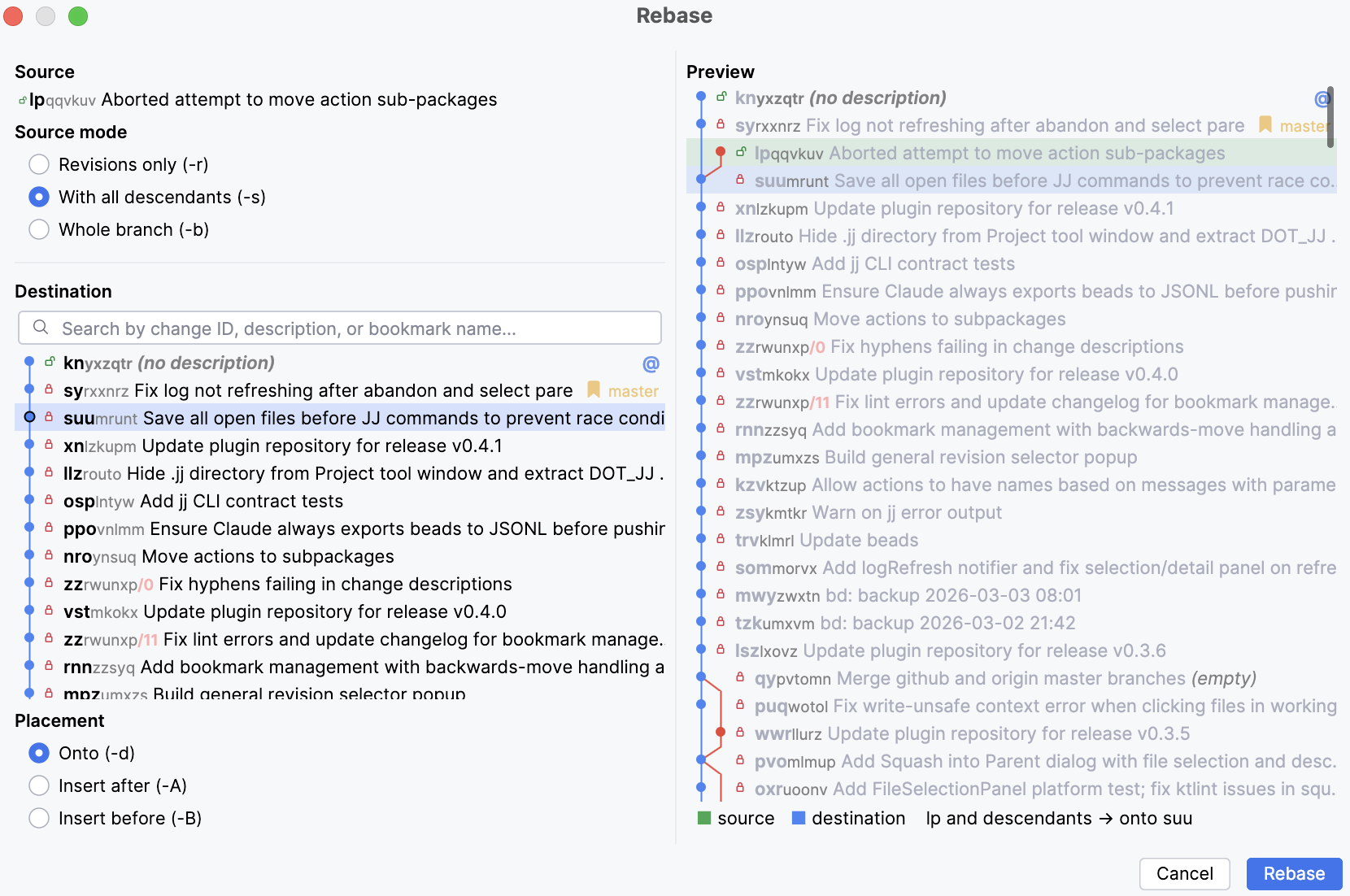Select Revisions only (-r) source mode
Screen dimensions: 1350x896
coord(39,164)
